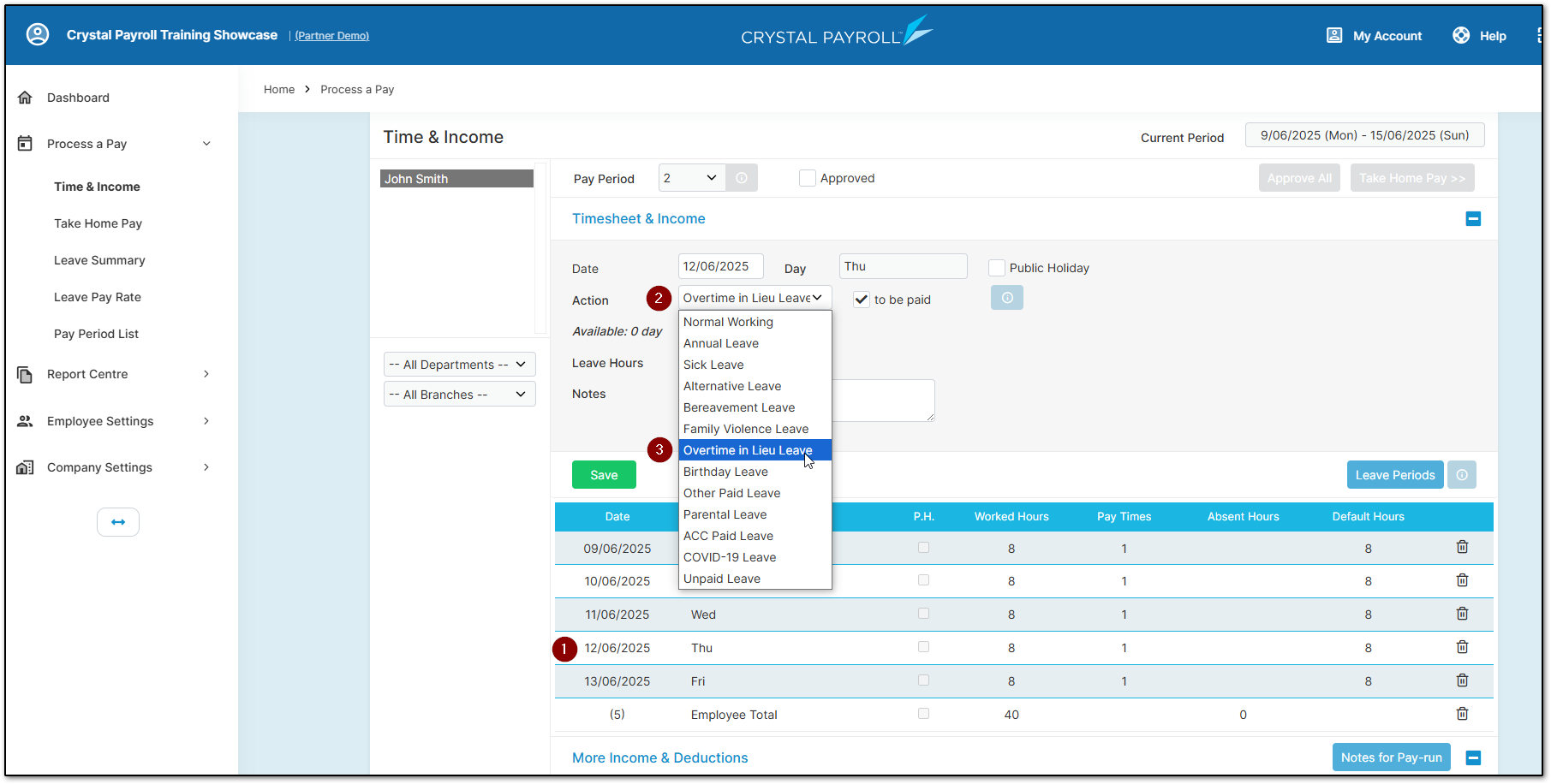Click the user profile icon beside Crystal Payroll title
The width and height of the screenshot is (1551, 784).
click(38, 34)
